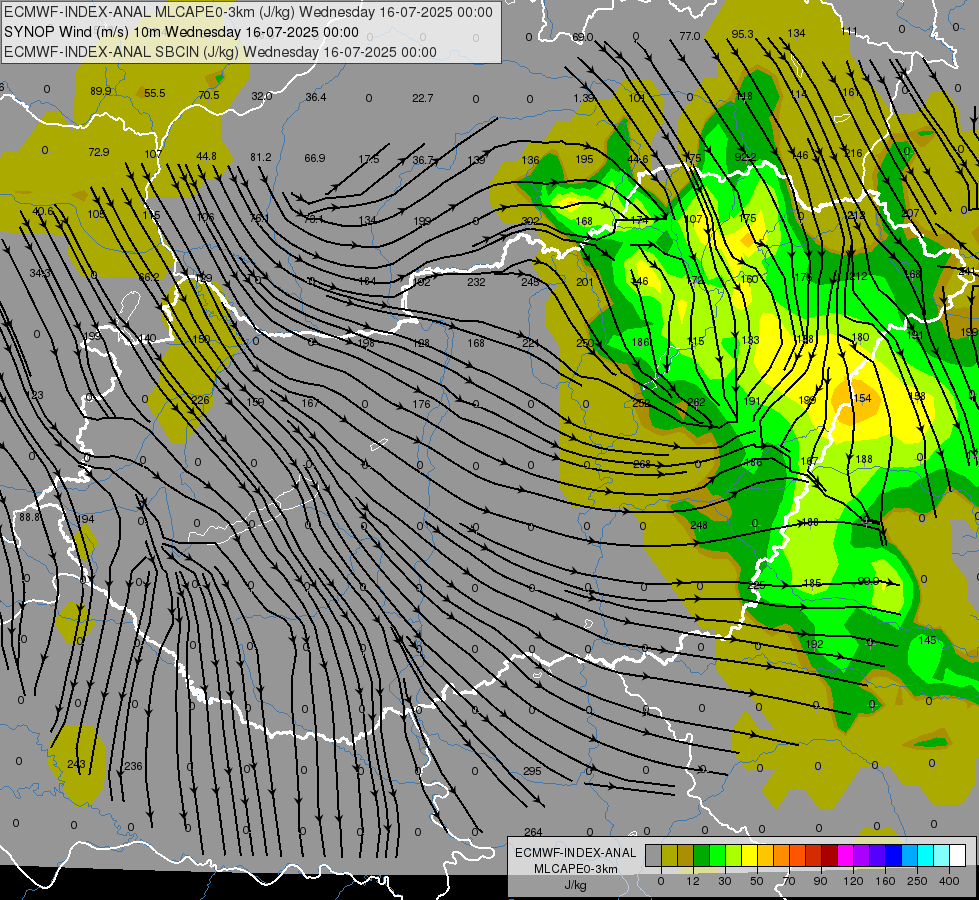The height and width of the screenshot is (900, 979).
Task: Select the dark red legend swatch
Action: click(x=830, y=855)
